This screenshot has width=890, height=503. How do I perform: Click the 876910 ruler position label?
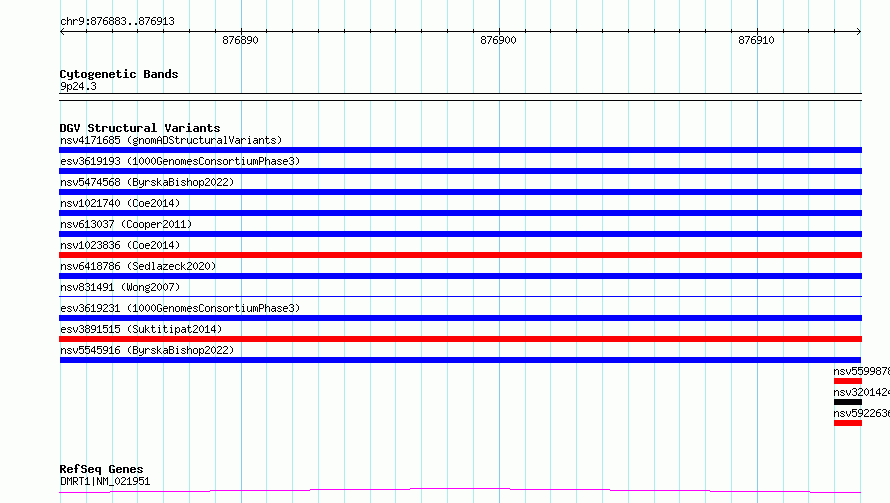pyautogui.click(x=756, y=40)
